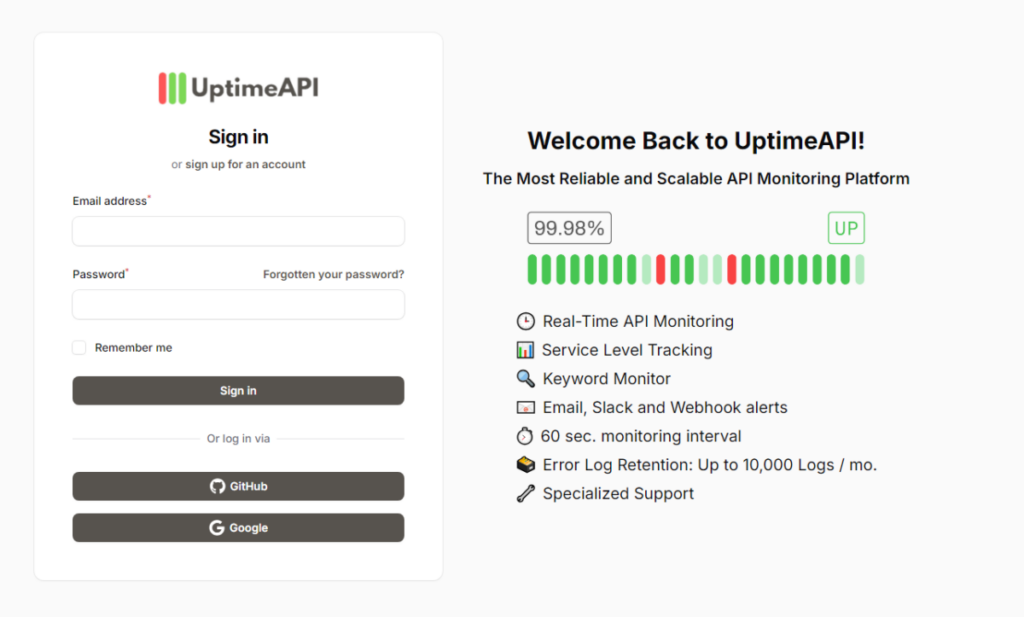Click the Google G logo icon

pyautogui.click(x=216, y=528)
